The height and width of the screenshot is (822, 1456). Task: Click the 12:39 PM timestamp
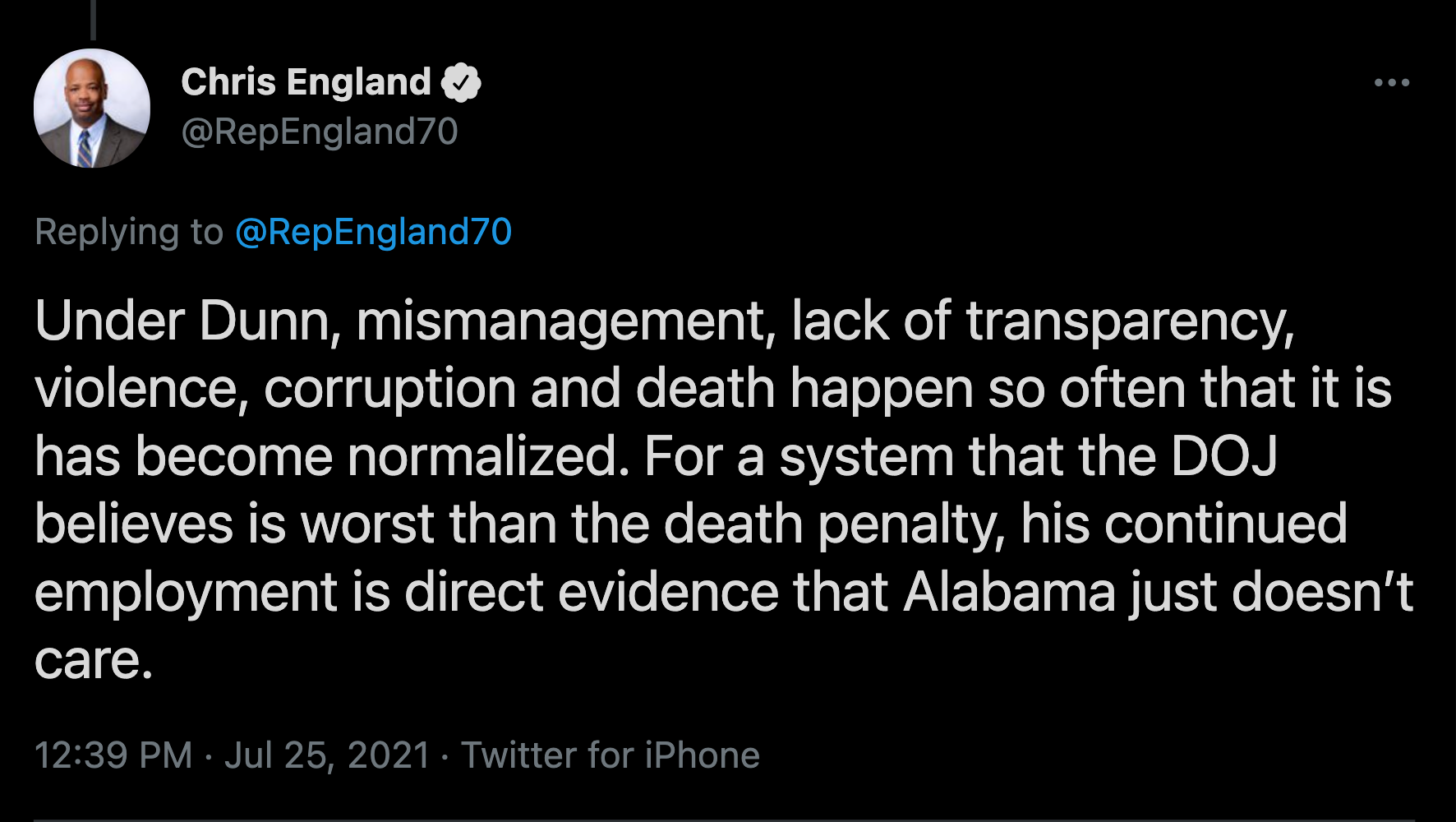[x=113, y=755]
